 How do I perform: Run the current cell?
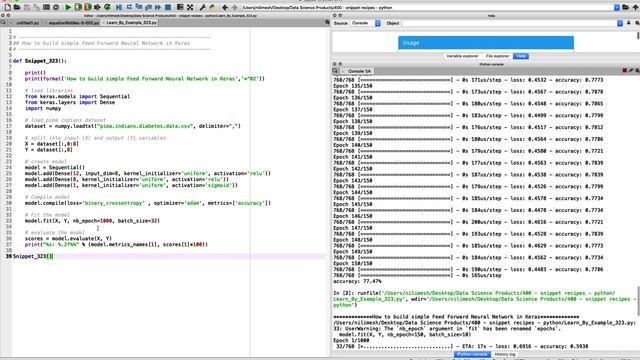pos(78,7)
